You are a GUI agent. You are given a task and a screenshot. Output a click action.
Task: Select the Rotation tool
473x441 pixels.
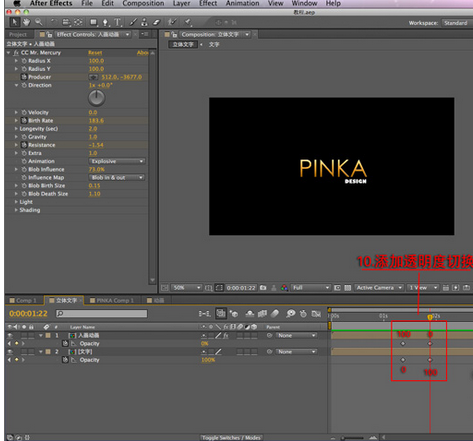tap(54, 22)
